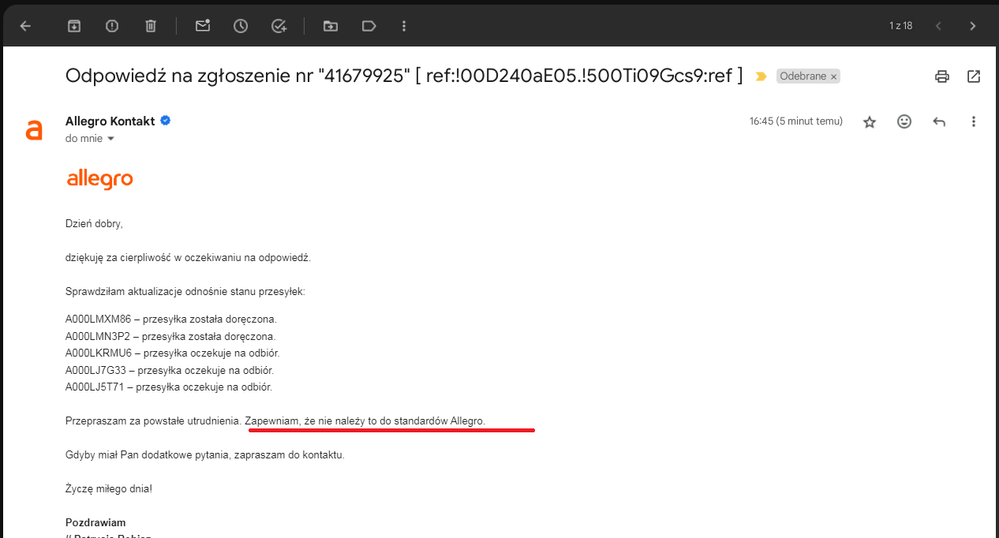Click the email subject line

404,76
